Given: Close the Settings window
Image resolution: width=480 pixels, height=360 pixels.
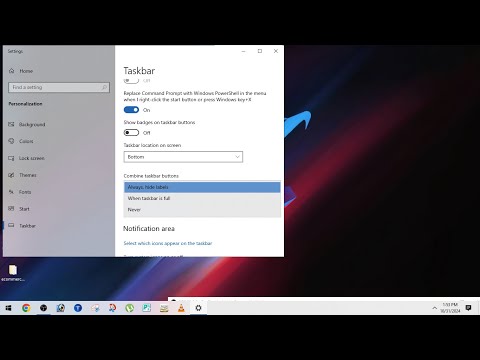Looking at the screenshot, I should pos(276,51).
